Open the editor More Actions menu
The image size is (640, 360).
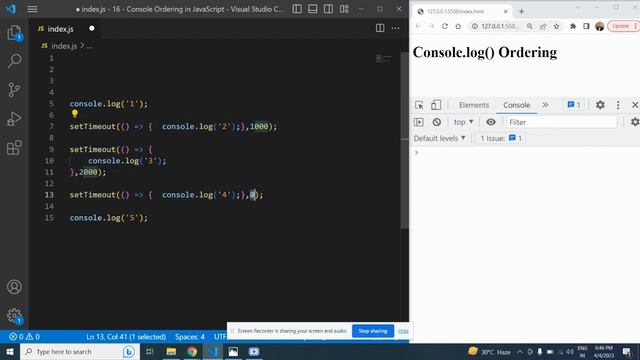pos(396,28)
